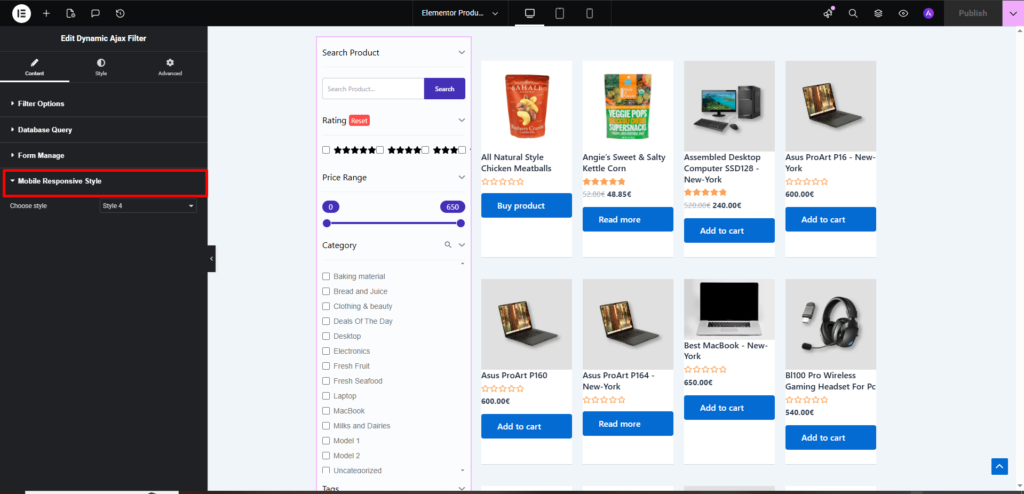Screen dimensions: 1024x494
Task: Tick the Electronics category checkbox
Action: click(x=326, y=351)
